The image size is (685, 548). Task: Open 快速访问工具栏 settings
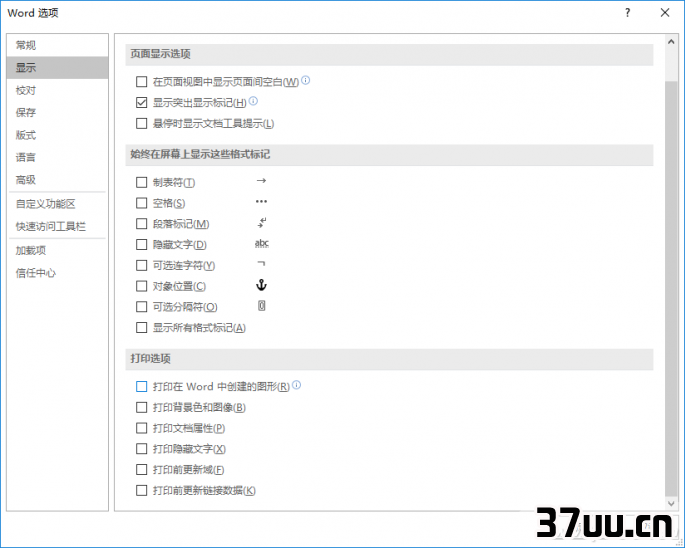[x=57, y=226]
